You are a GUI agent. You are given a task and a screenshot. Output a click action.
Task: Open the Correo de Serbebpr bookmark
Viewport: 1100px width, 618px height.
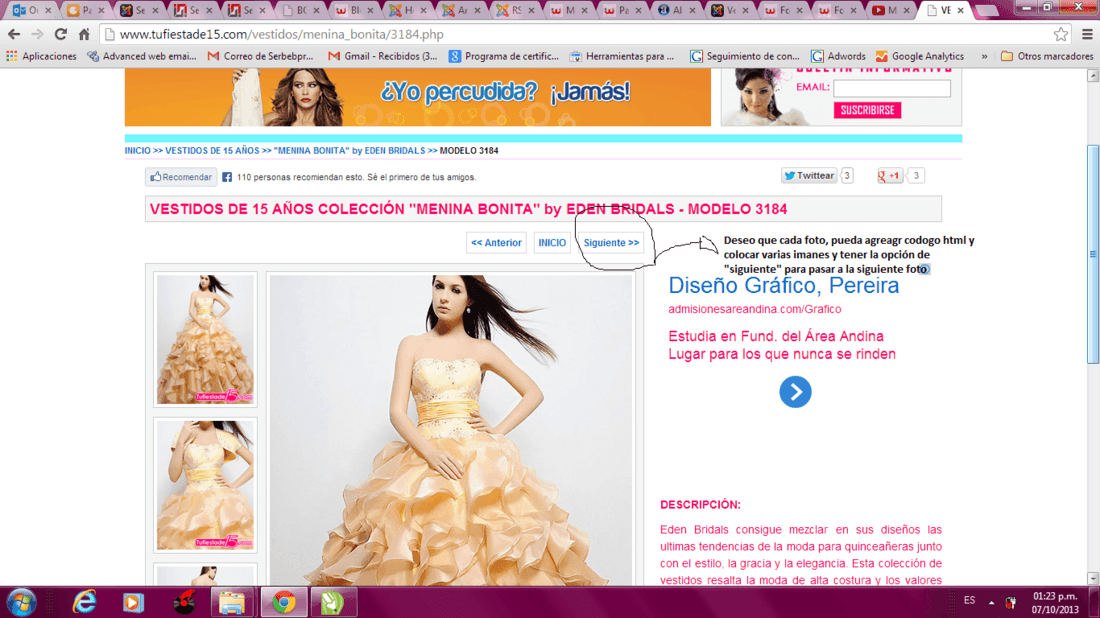(x=260, y=56)
